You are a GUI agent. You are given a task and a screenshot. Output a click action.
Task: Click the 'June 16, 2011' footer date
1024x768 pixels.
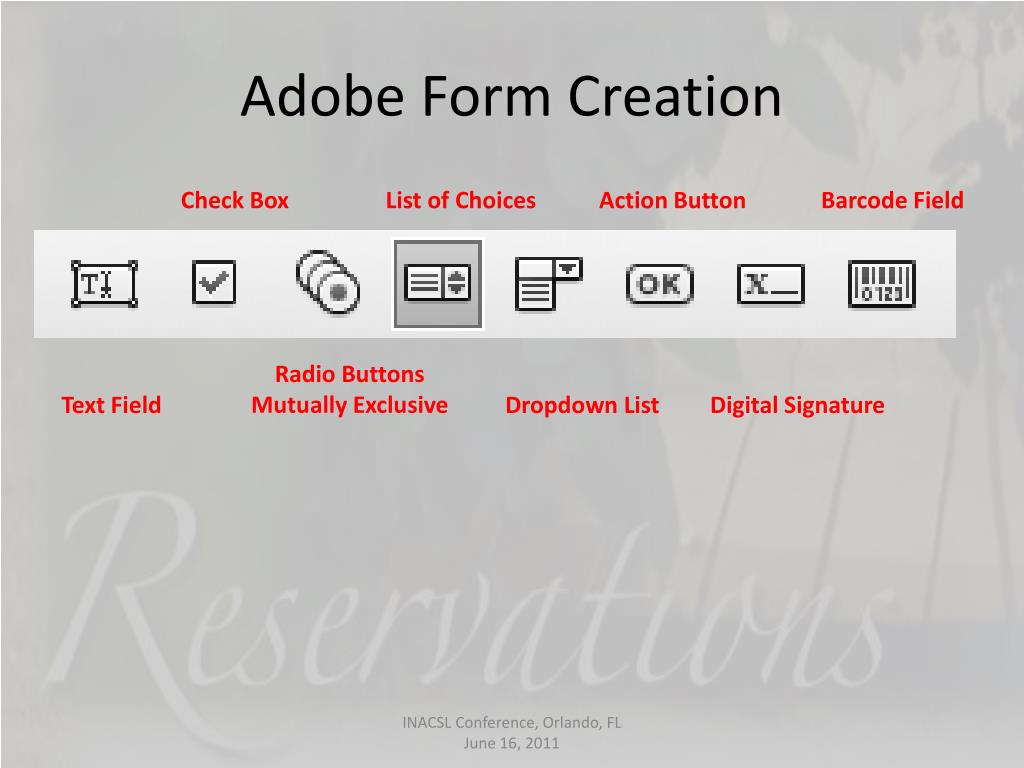[x=511, y=743]
